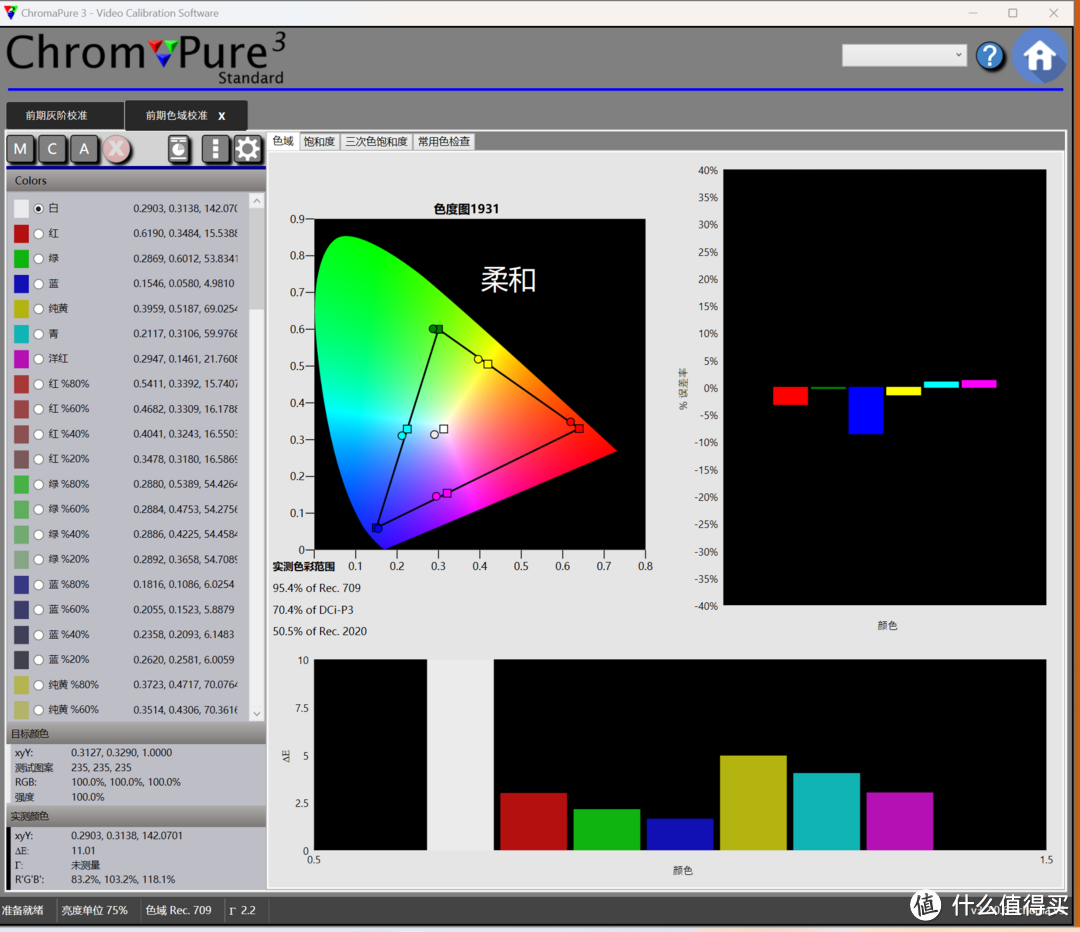Click the 蓝 %80% row label
Viewport: 1080px width, 932px height.
pyautogui.click(x=69, y=584)
